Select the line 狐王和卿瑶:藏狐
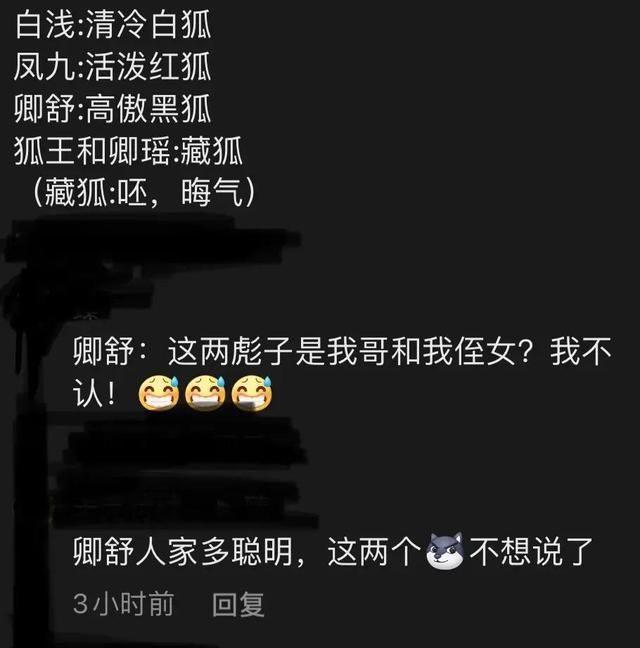 128,151
